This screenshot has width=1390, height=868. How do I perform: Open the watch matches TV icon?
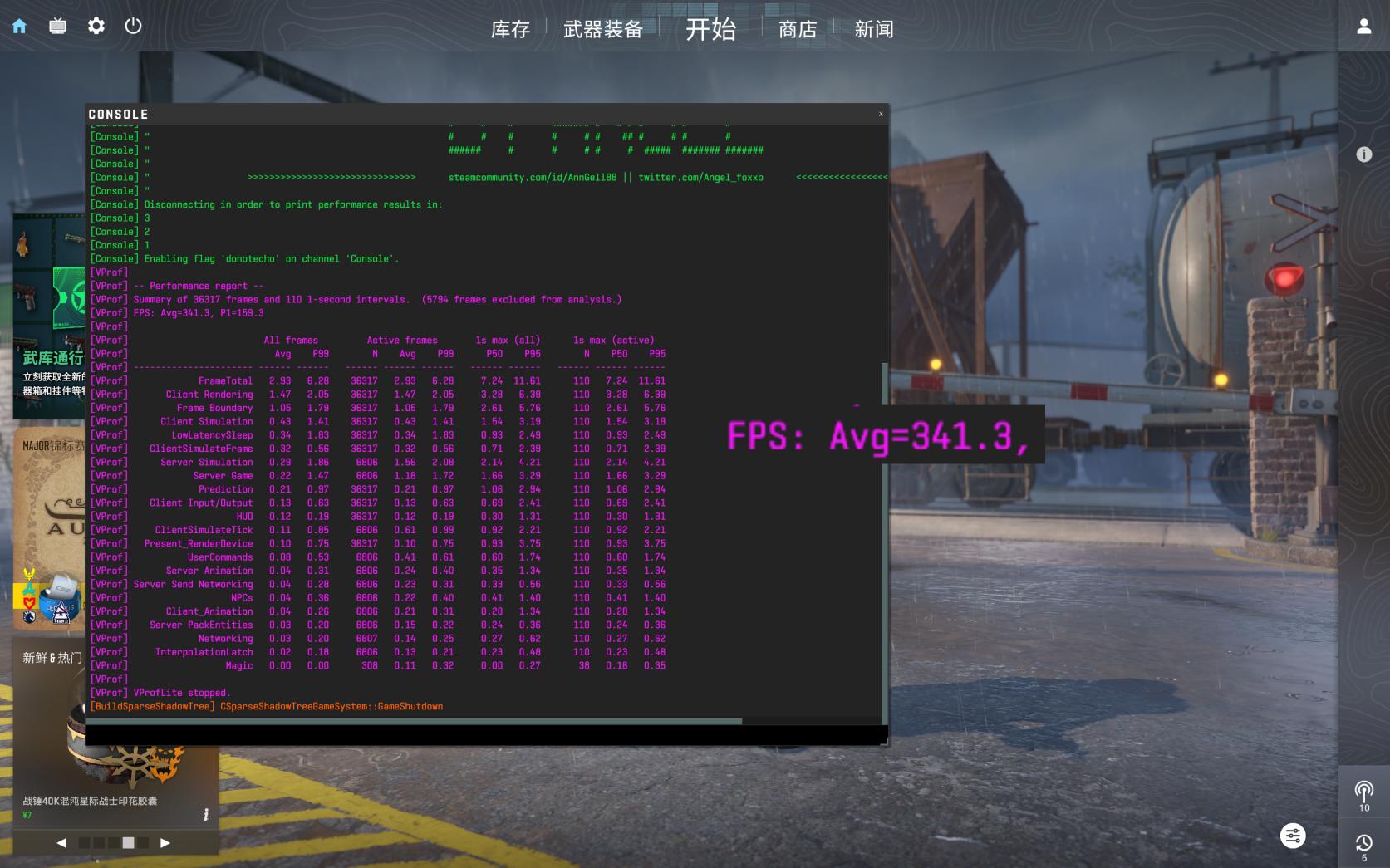coord(57,26)
